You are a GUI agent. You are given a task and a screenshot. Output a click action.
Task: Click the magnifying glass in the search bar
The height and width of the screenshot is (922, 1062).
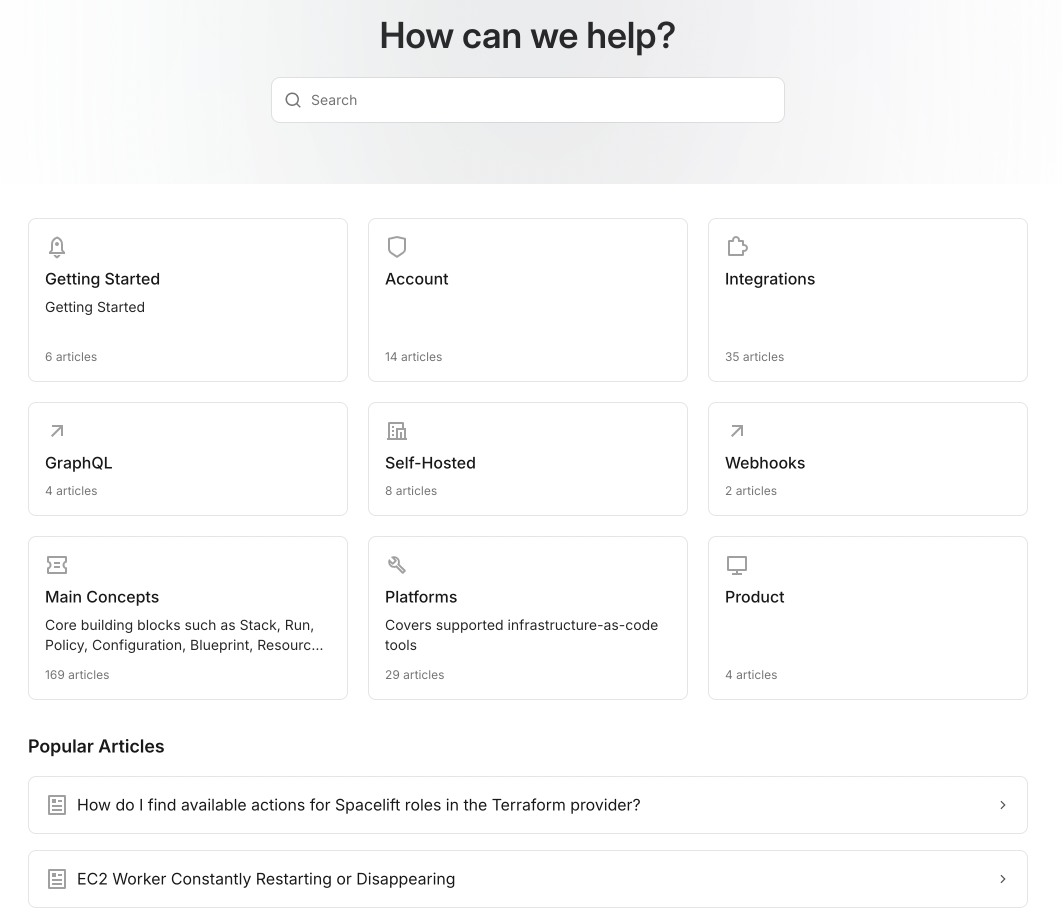click(x=293, y=100)
